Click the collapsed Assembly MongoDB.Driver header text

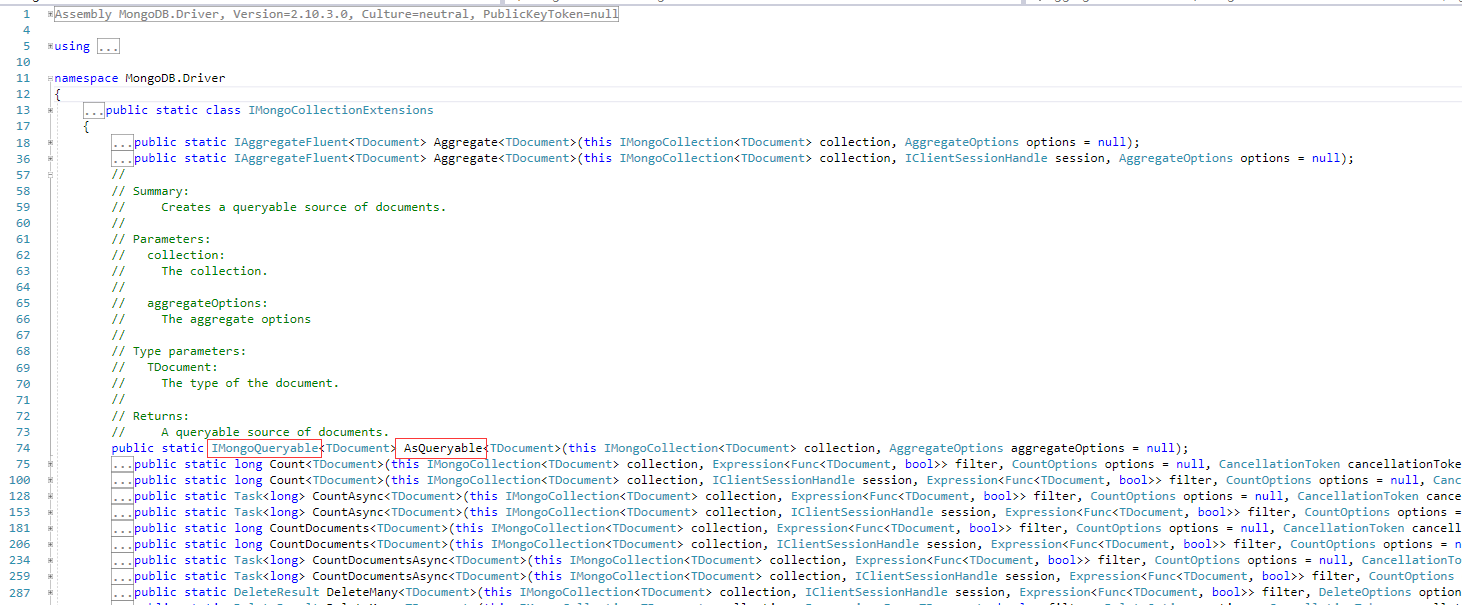point(336,14)
